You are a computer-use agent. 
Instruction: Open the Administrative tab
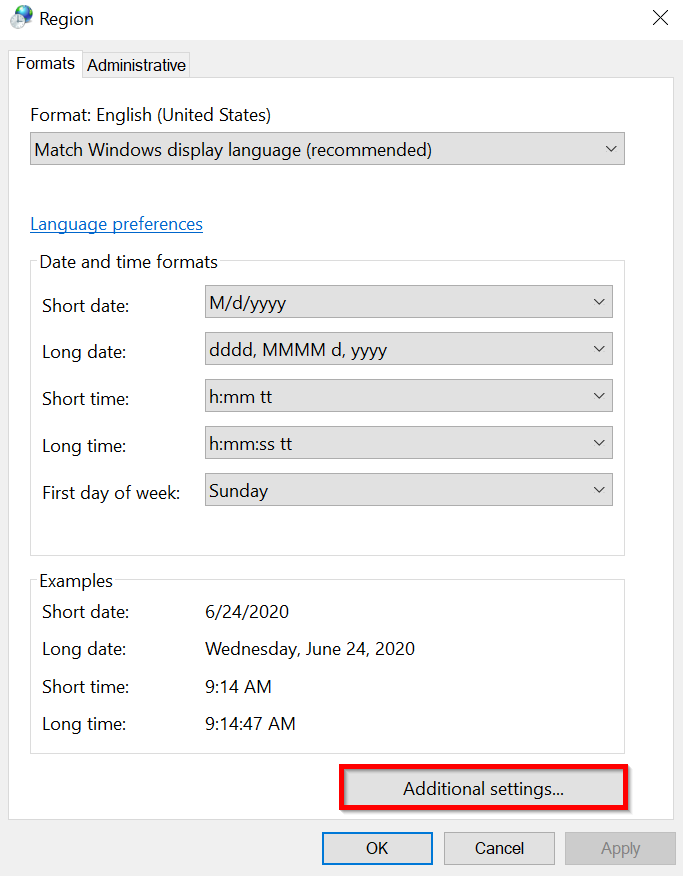136,65
